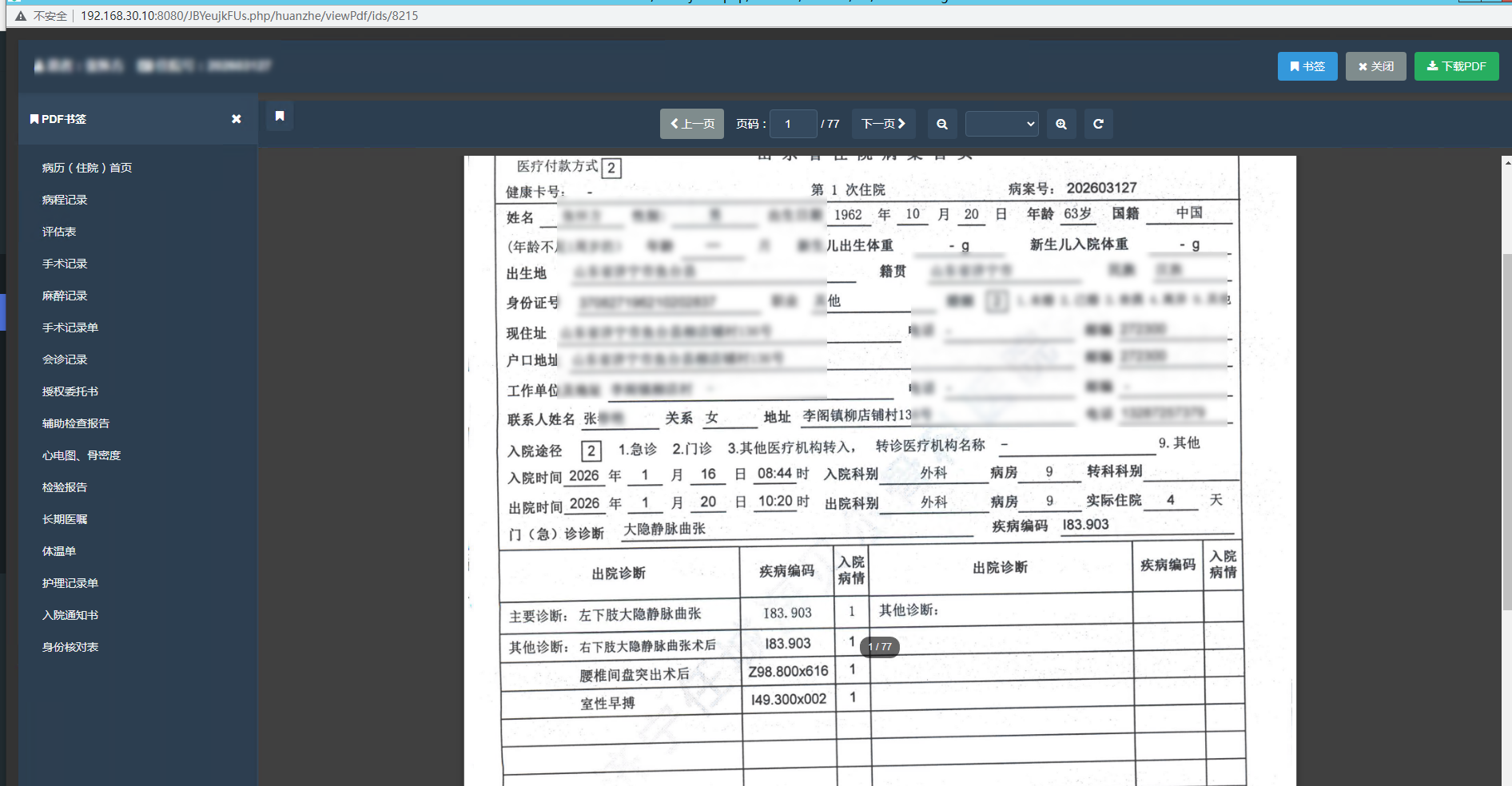Click the left chevron icon on 上一页
Image resolution: width=1512 pixels, height=786 pixels.
point(673,124)
